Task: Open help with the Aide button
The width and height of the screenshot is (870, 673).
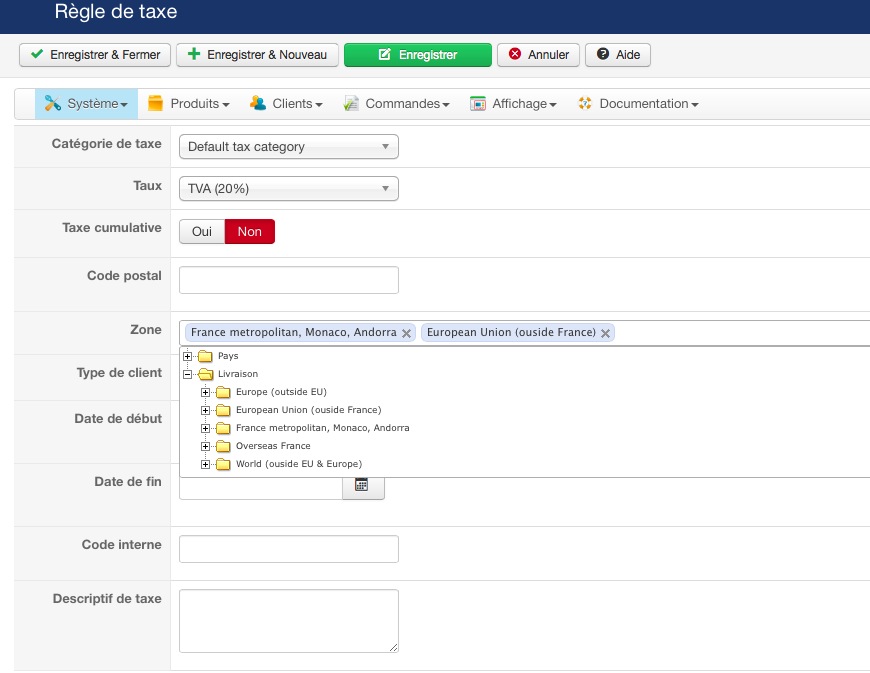Action: 618,55
